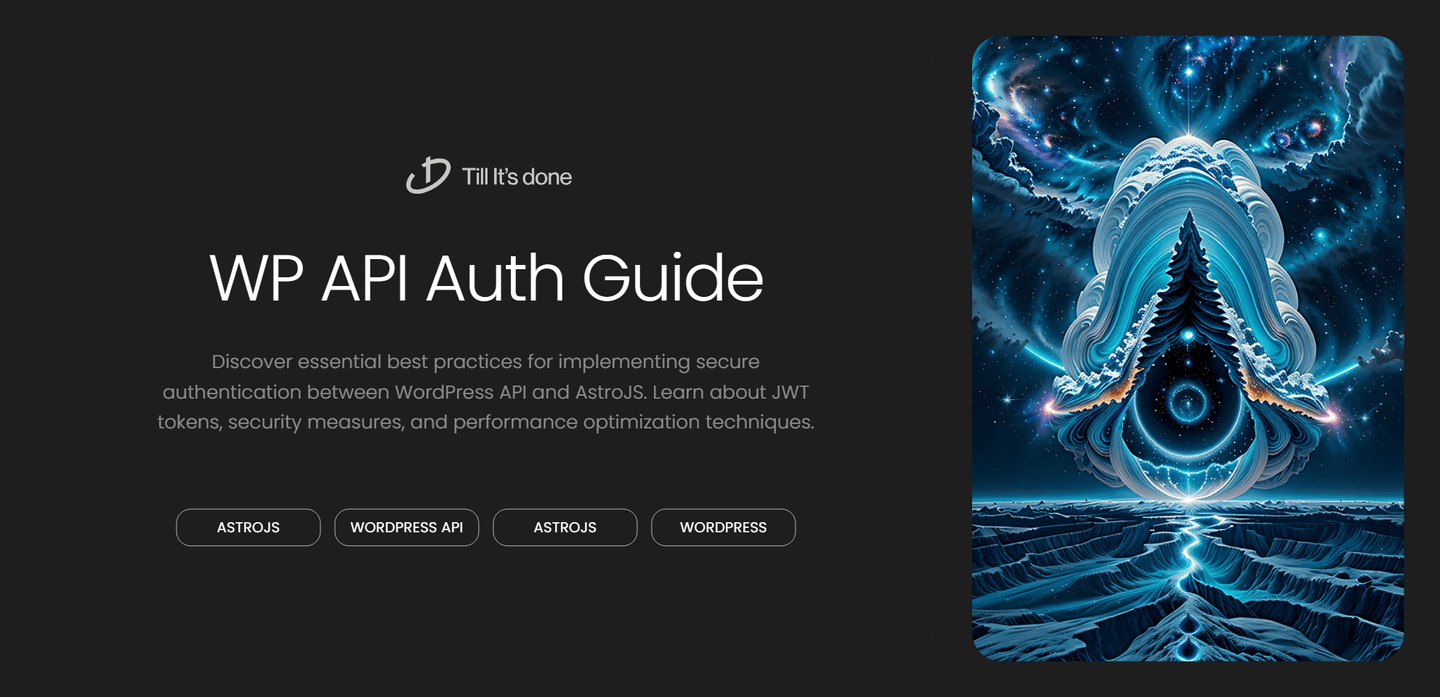Click the WP API Auth Guide heading
The height and width of the screenshot is (697, 1440).
tap(486, 278)
